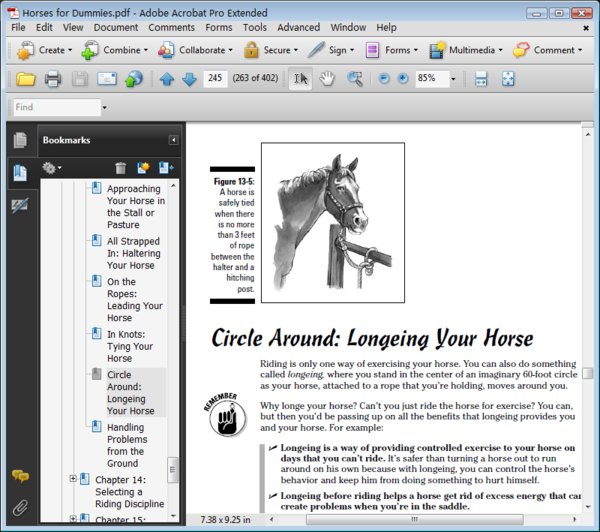Open the zoom percentage dropdown

(453, 79)
